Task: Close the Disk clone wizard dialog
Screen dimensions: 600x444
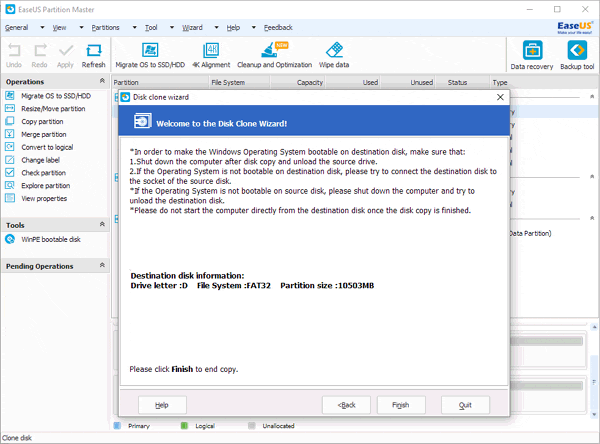Action: coord(500,97)
